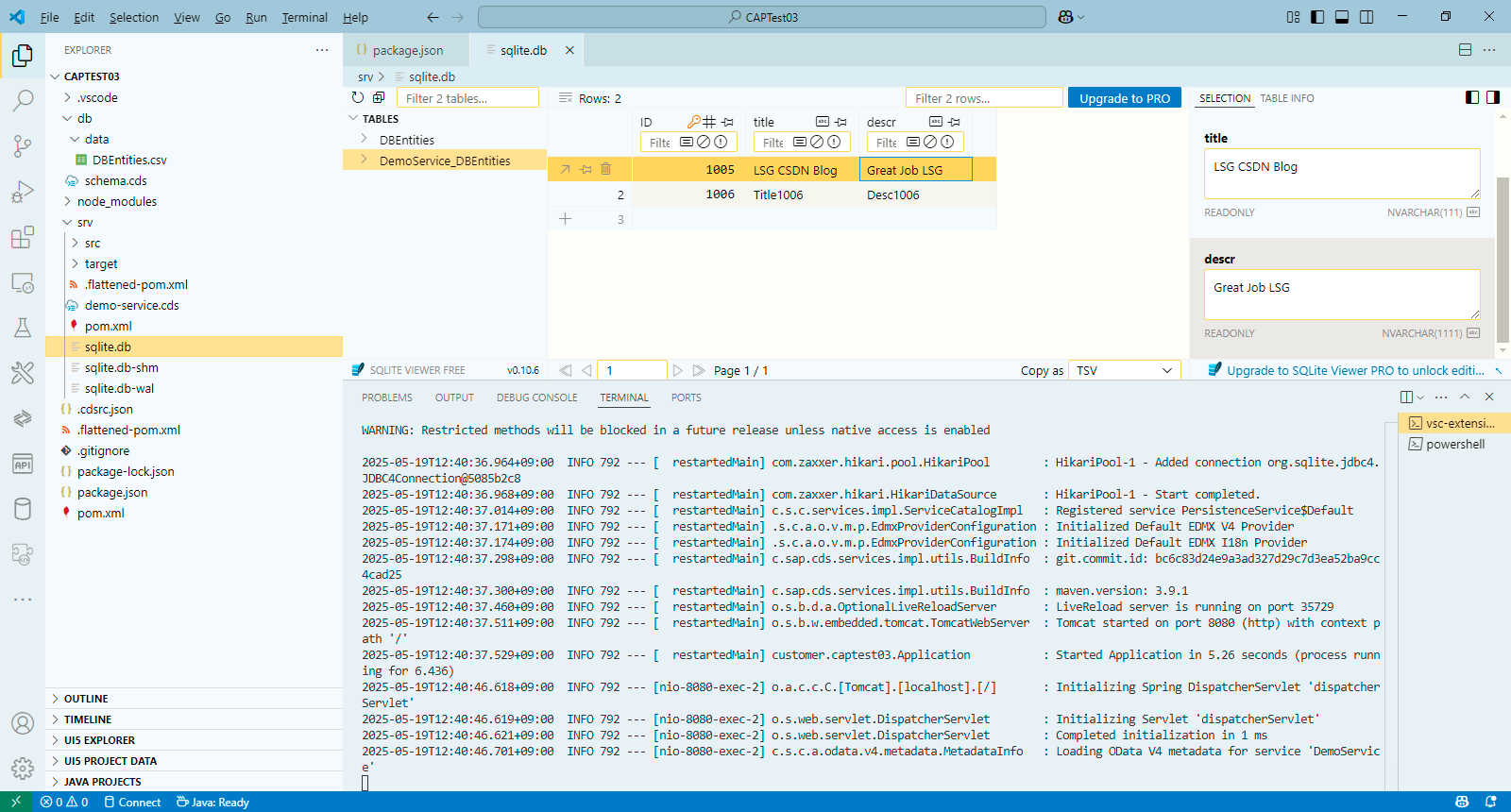The height and width of the screenshot is (812, 1511).
Task: Open notifications bell in status bar
Action: point(1491,802)
